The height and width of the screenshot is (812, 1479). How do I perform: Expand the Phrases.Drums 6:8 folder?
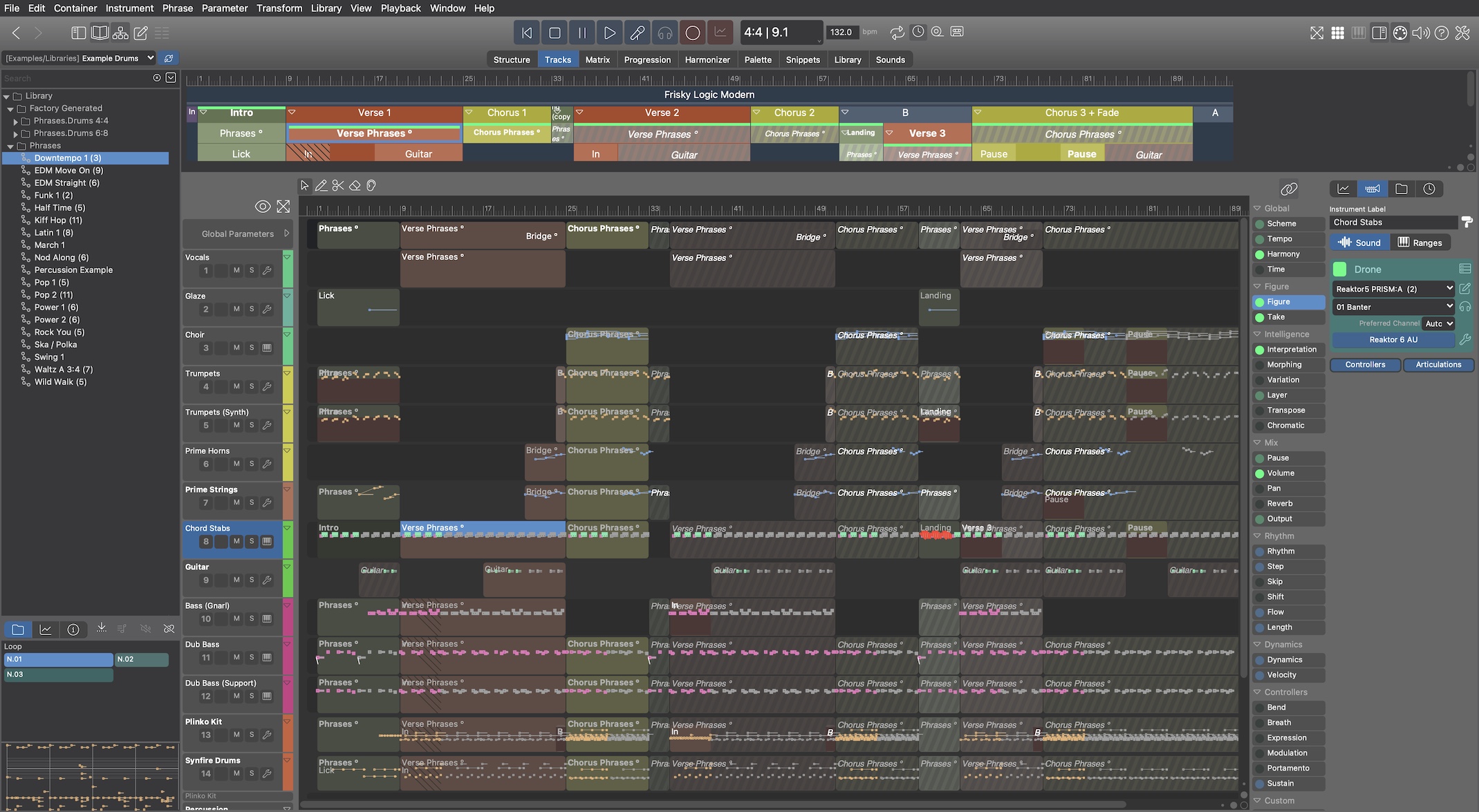[x=16, y=133]
